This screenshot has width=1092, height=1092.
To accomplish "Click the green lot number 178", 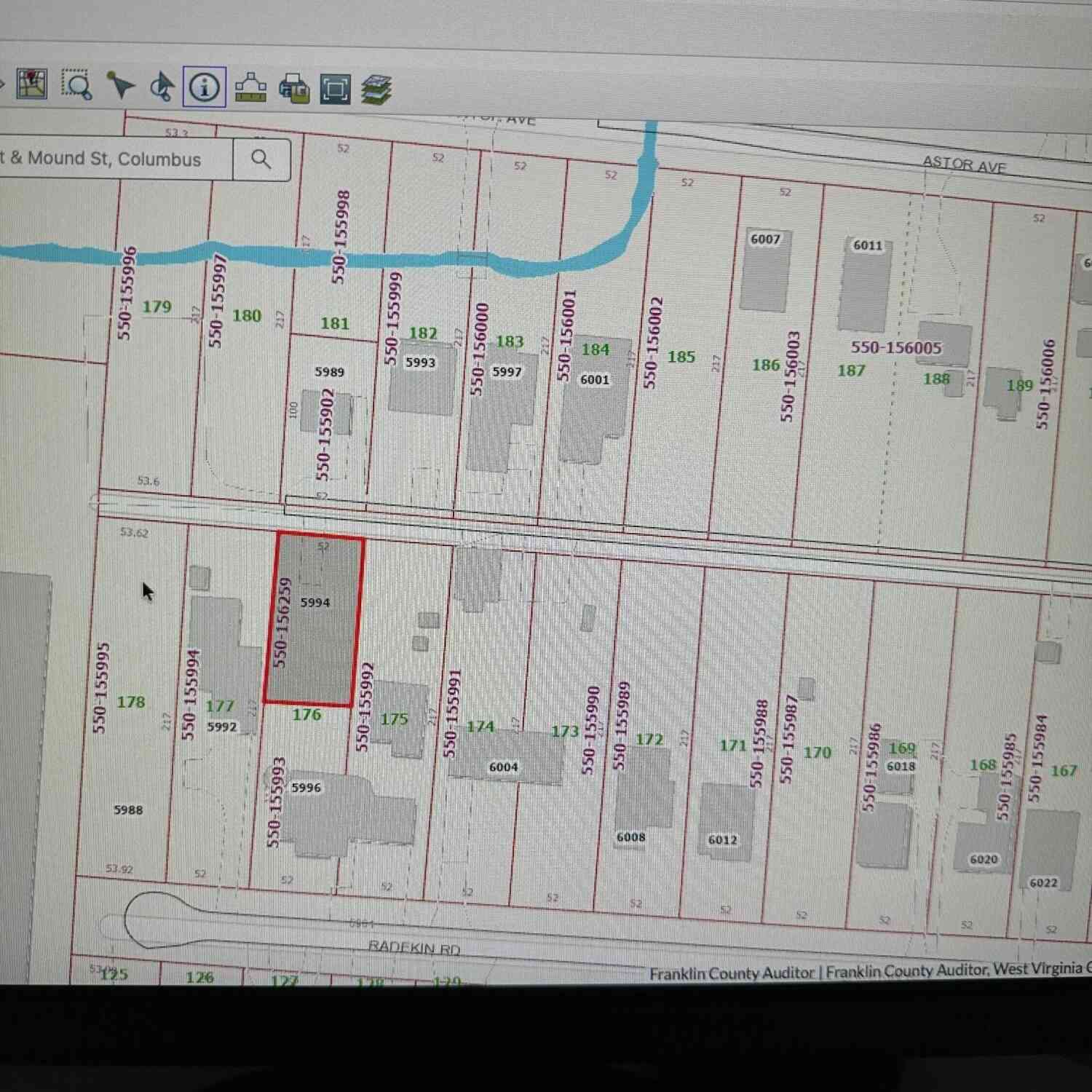I will click(131, 702).
